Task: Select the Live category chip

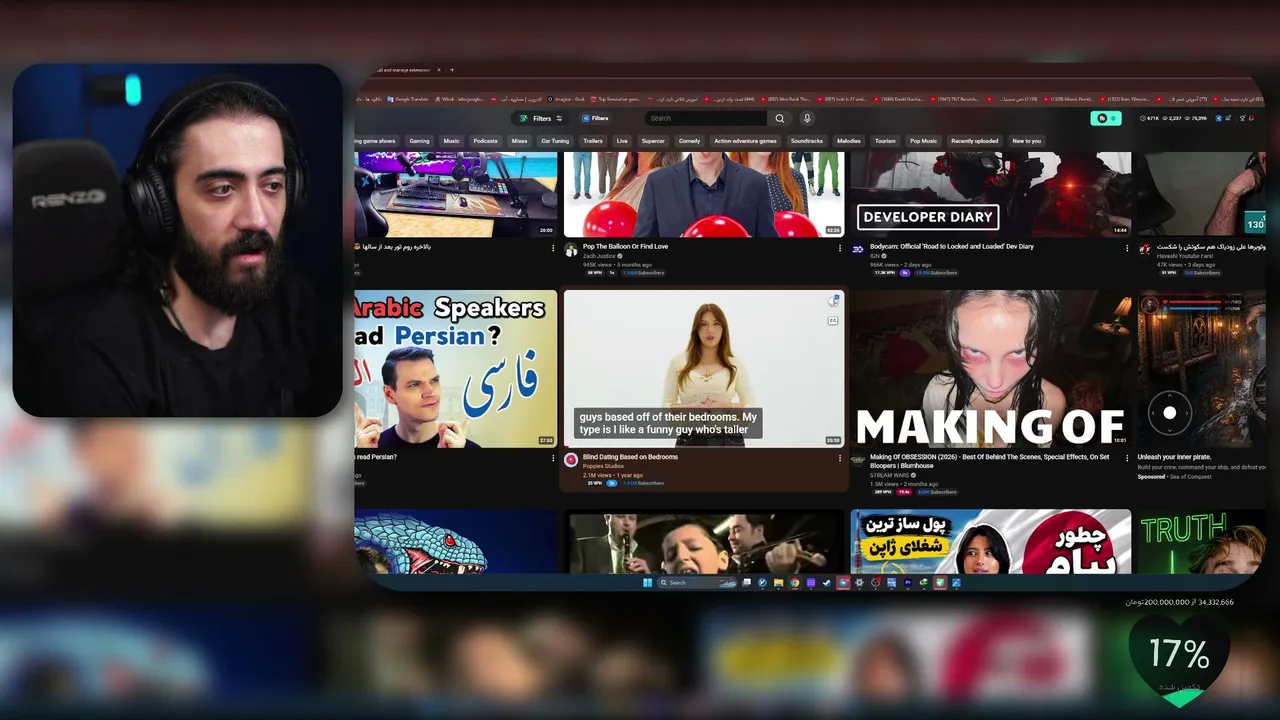Action: pos(622,141)
